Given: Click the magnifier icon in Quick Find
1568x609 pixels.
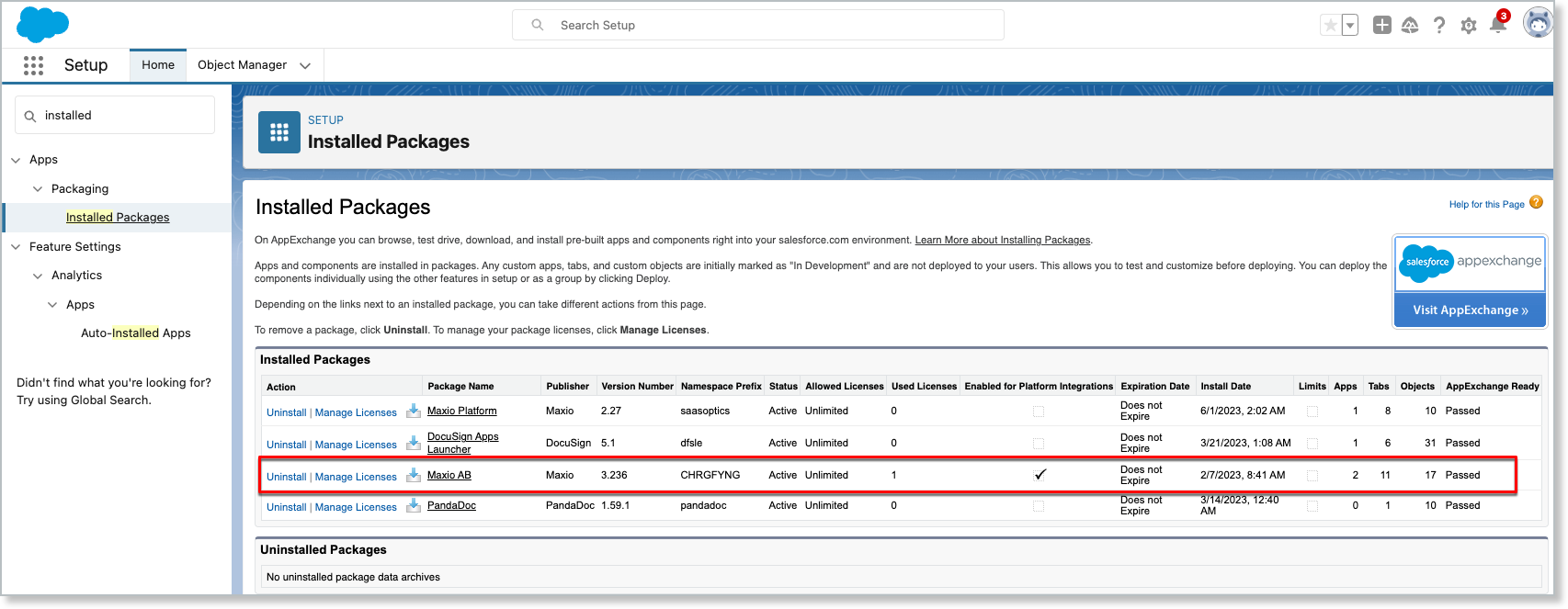Looking at the screenshot, I should pyautogui.click(x=30, y=116).
